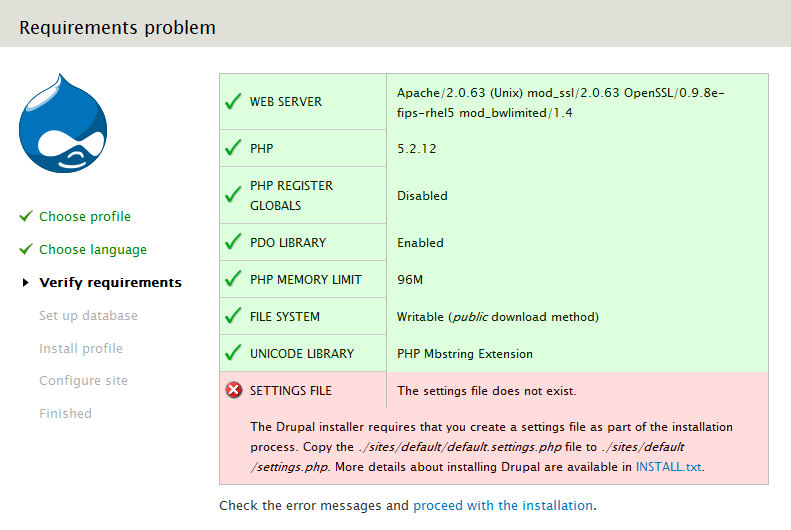Click the WEB SERVER label
Image resolution: width=791 pixels, height=530 pixels.
(286, 102)
